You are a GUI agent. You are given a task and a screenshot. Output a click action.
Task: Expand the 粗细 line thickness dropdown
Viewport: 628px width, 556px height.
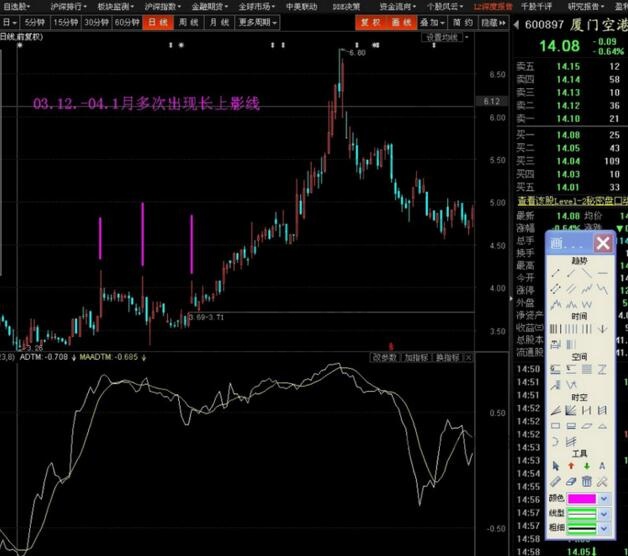pyautogui.click(x=603, y=528)
